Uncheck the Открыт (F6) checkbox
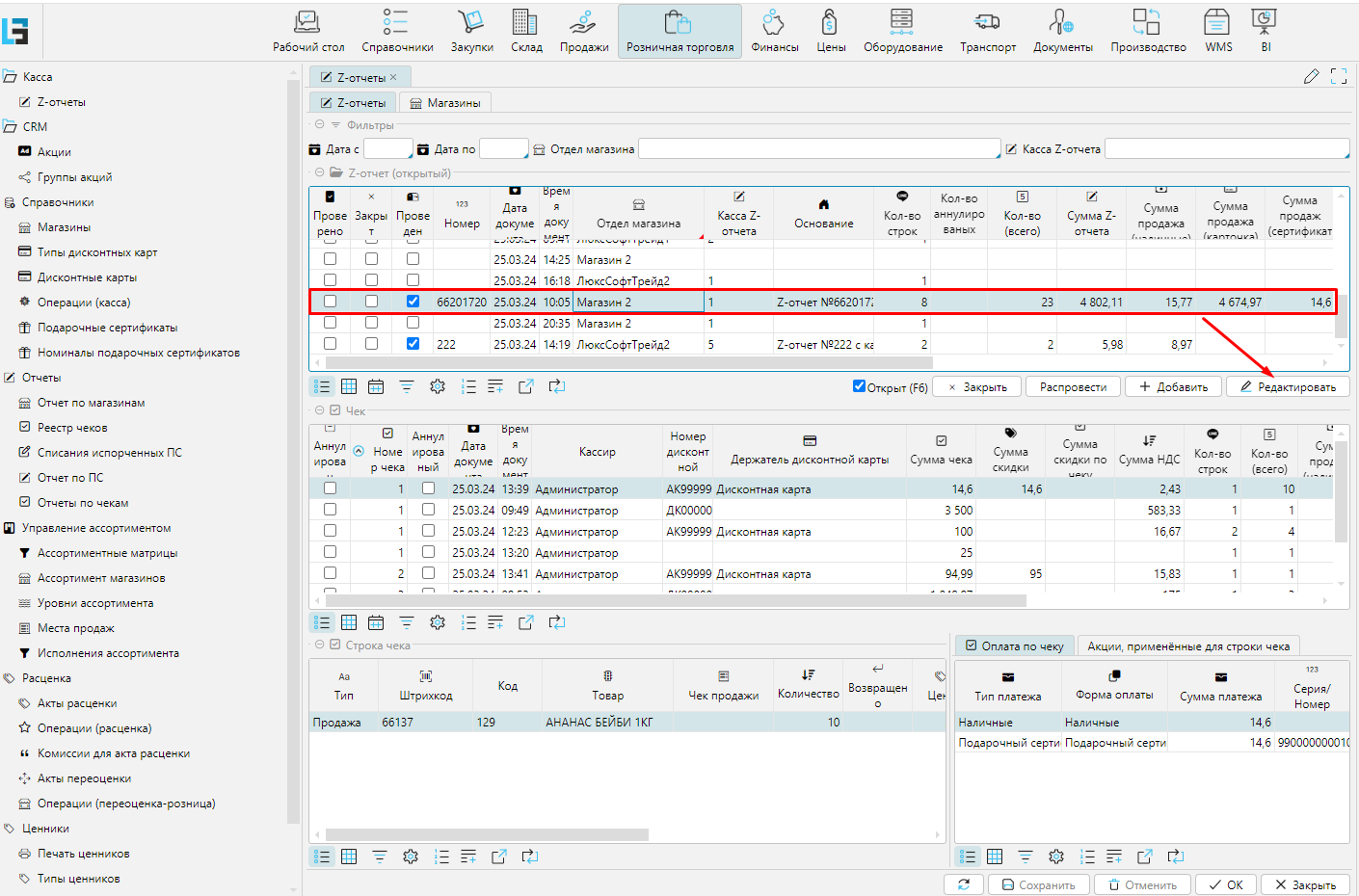 [x=859, y=386]
